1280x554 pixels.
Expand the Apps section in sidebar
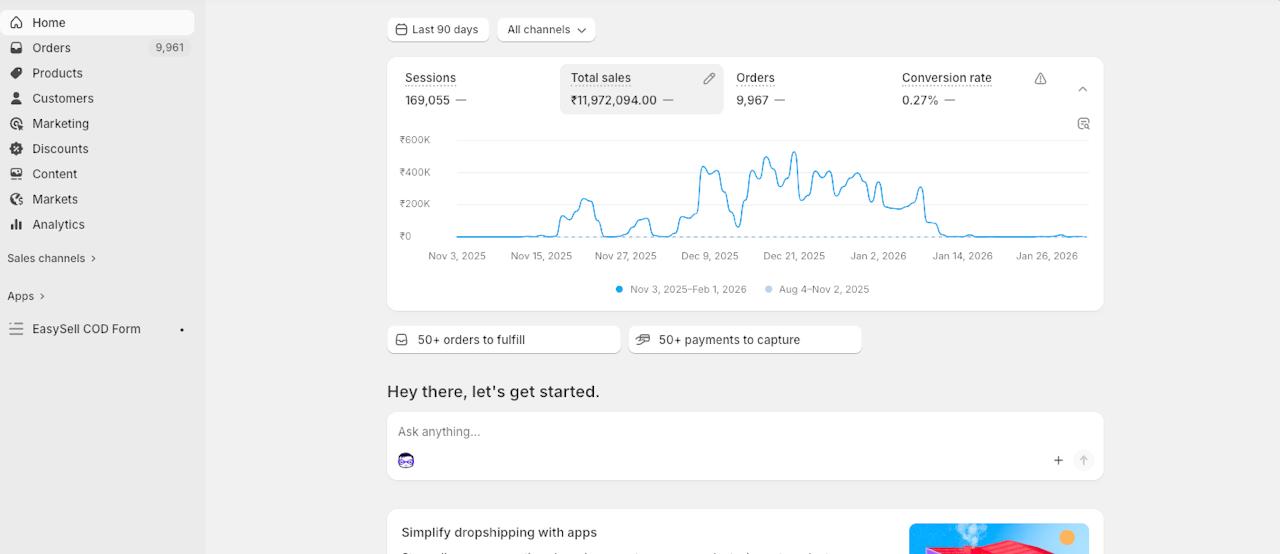[x=26, y=296]
